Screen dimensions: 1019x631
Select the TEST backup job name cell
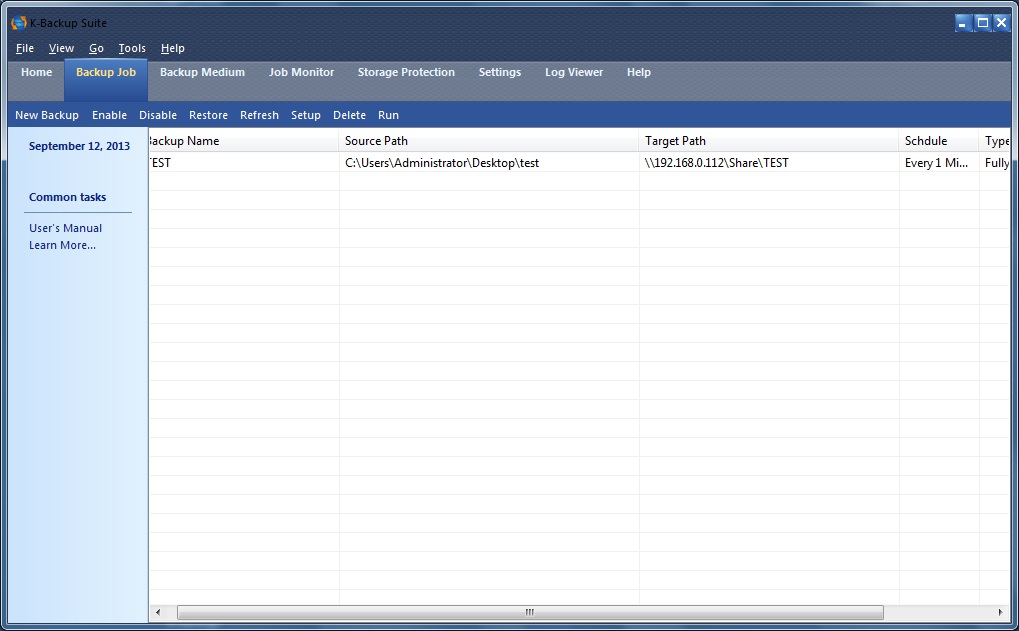click(x=244, y=162)
